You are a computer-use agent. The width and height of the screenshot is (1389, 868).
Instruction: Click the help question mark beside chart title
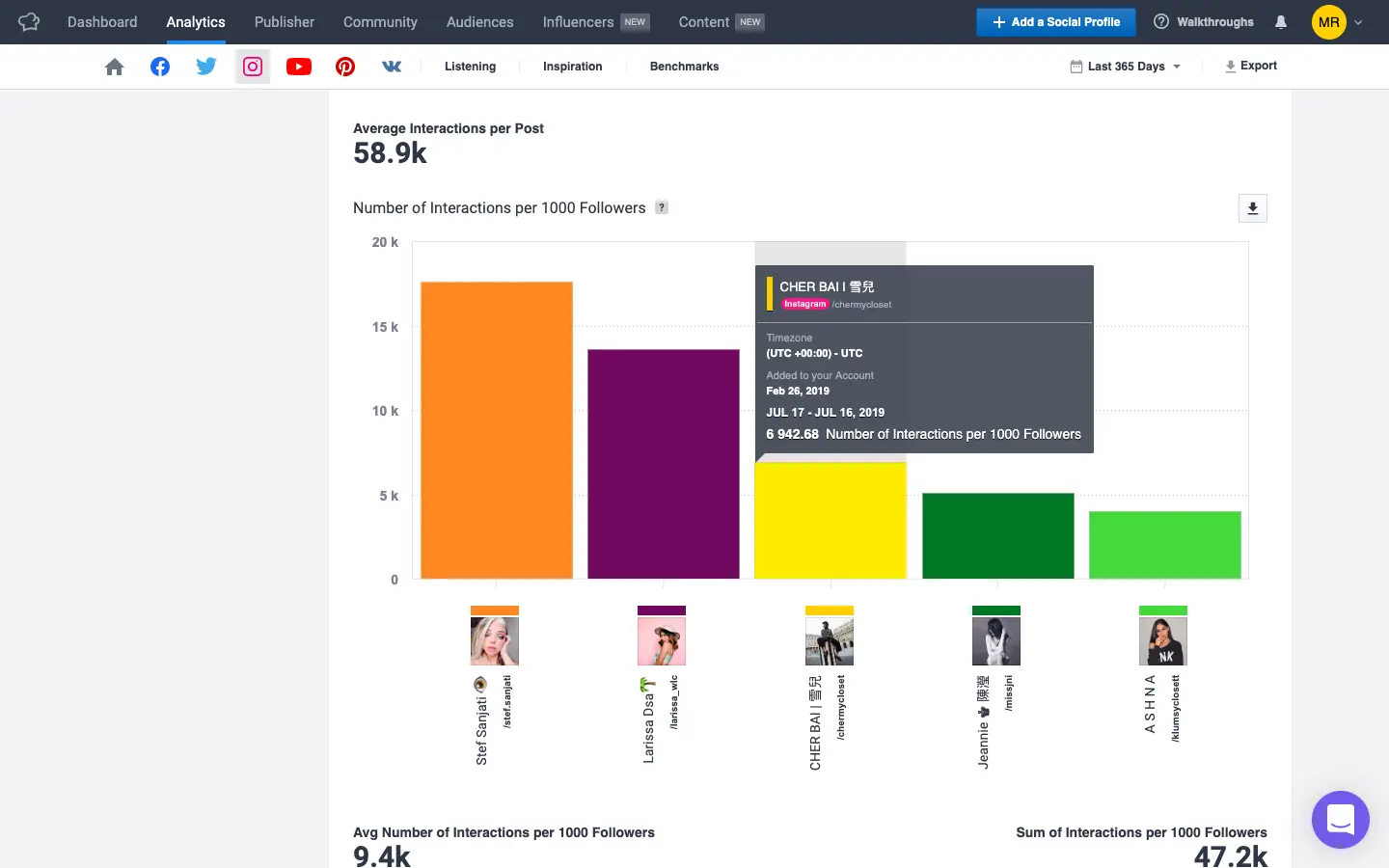point(662,207)
